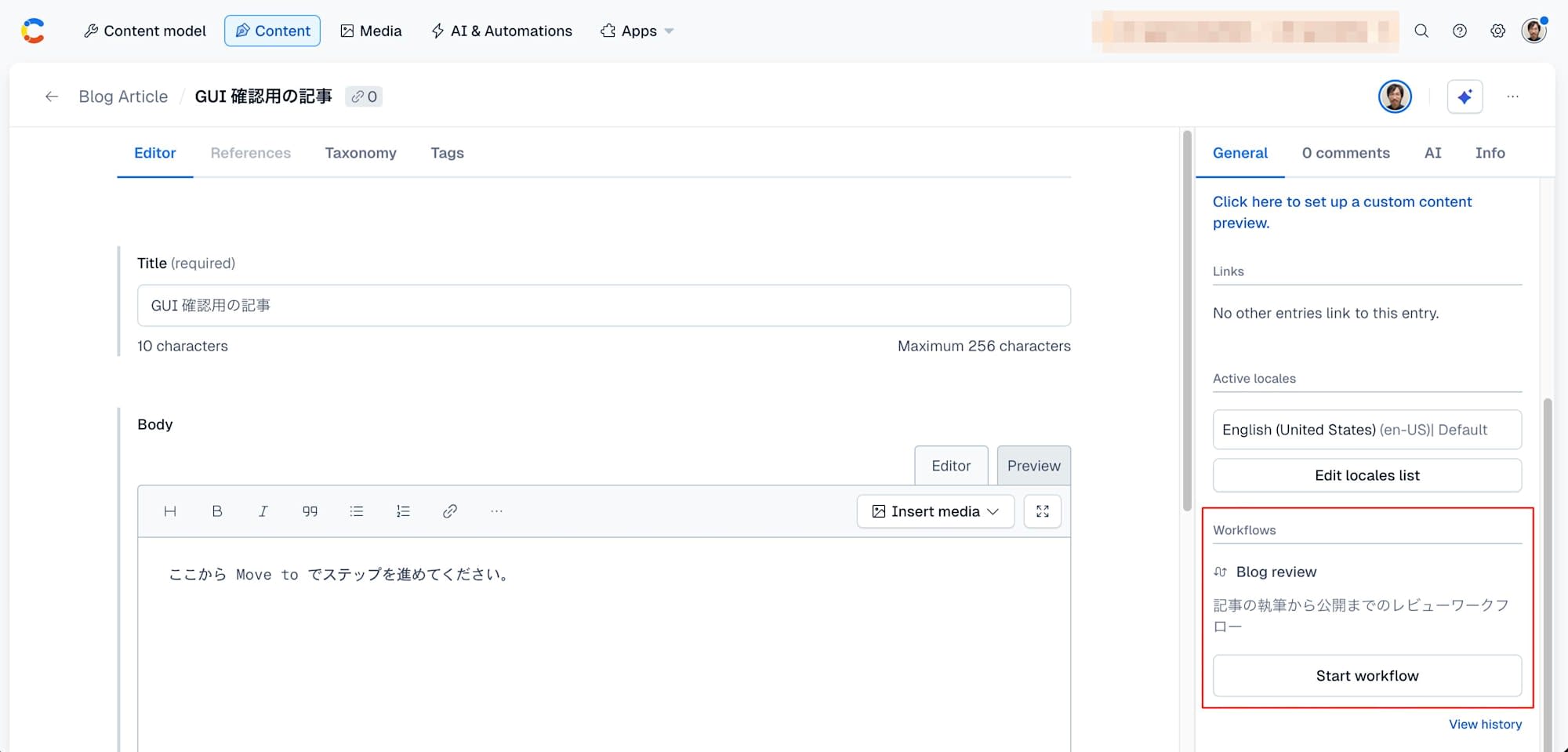Open the Insert media dropdown
1568x752 pixels.
coord(935,511)
